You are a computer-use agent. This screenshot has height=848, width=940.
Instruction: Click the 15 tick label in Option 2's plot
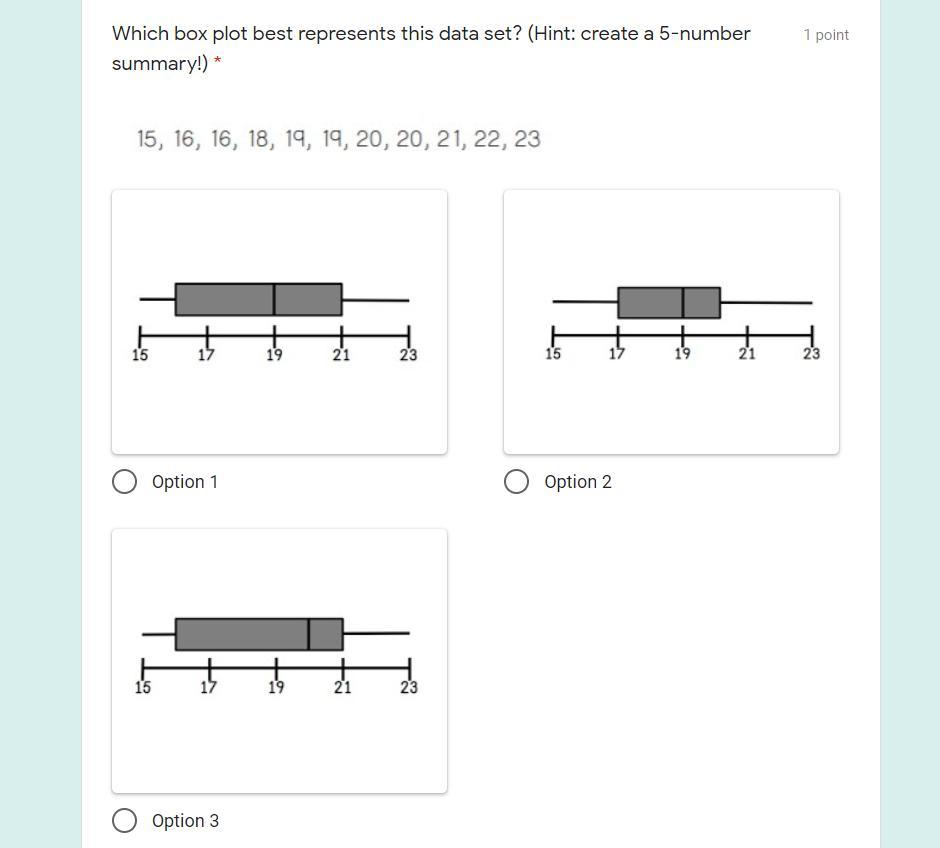[x=553, y=354]
